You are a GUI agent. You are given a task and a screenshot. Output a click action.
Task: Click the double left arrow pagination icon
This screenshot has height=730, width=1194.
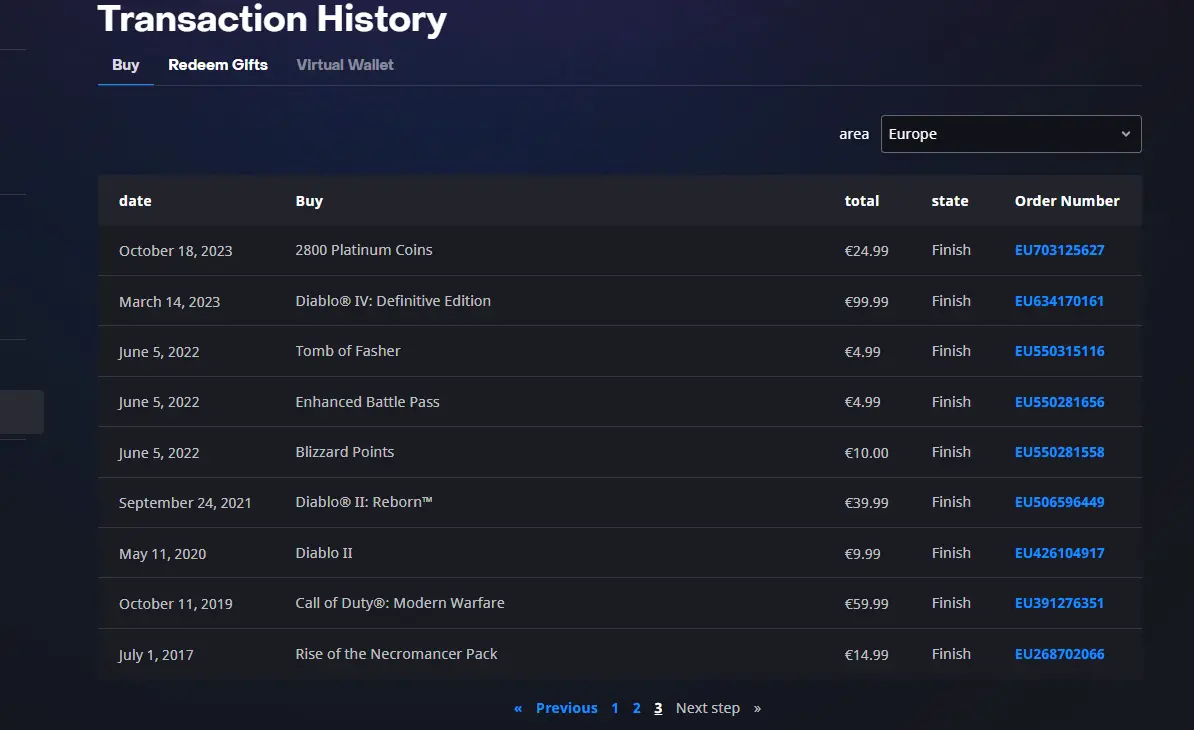(518, 709)
